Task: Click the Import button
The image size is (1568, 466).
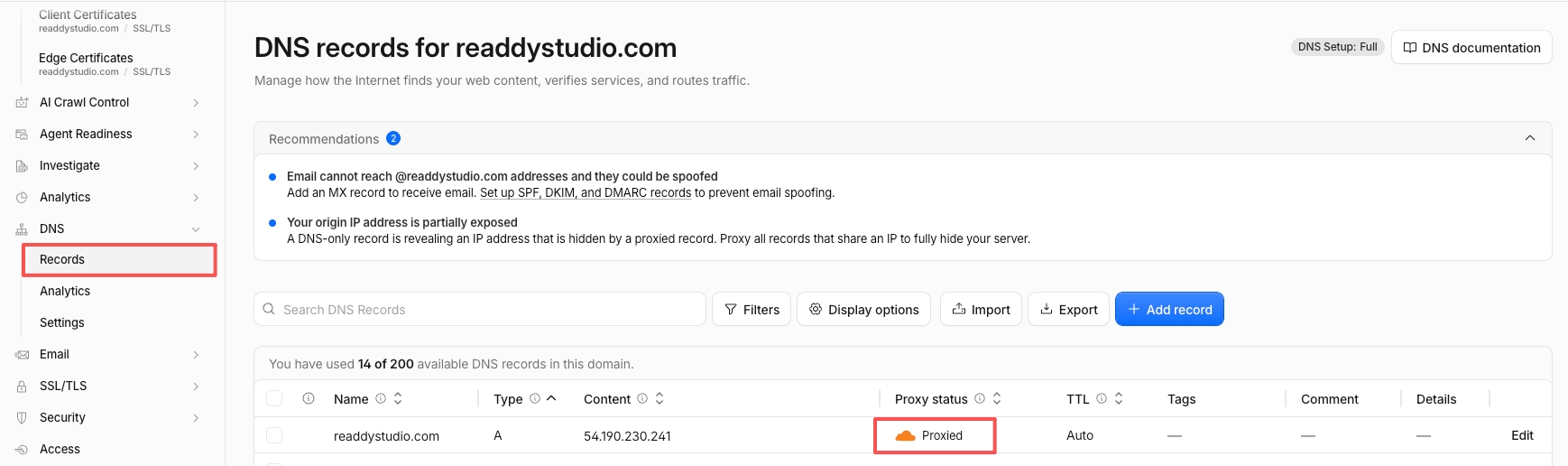Action: 981,309
